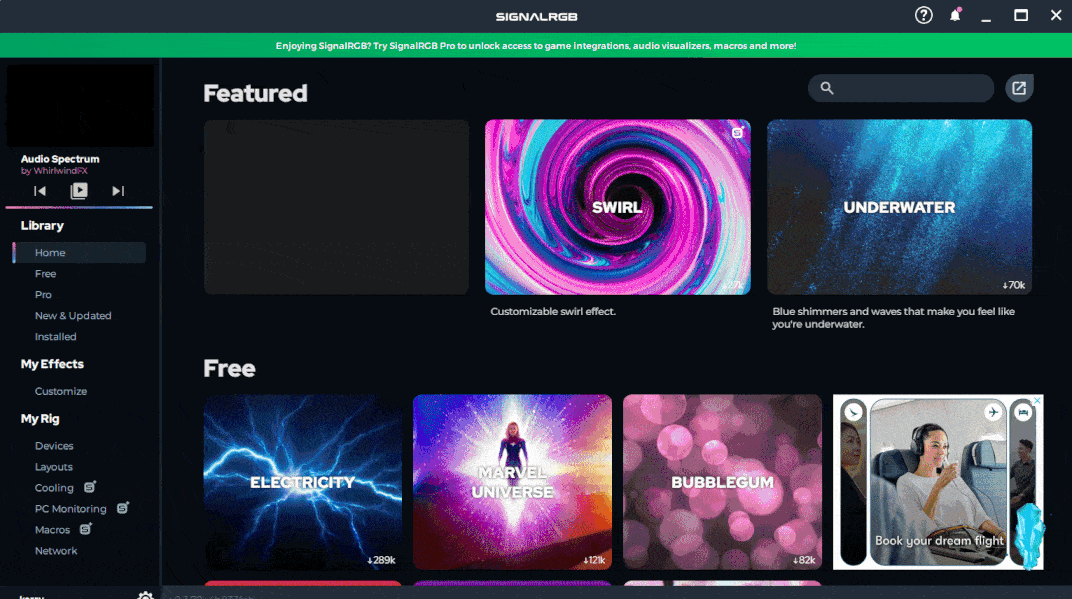This screenshot has height=599, width=1072.
Task: Open PC Monitoring page
Action: (70, 509)
